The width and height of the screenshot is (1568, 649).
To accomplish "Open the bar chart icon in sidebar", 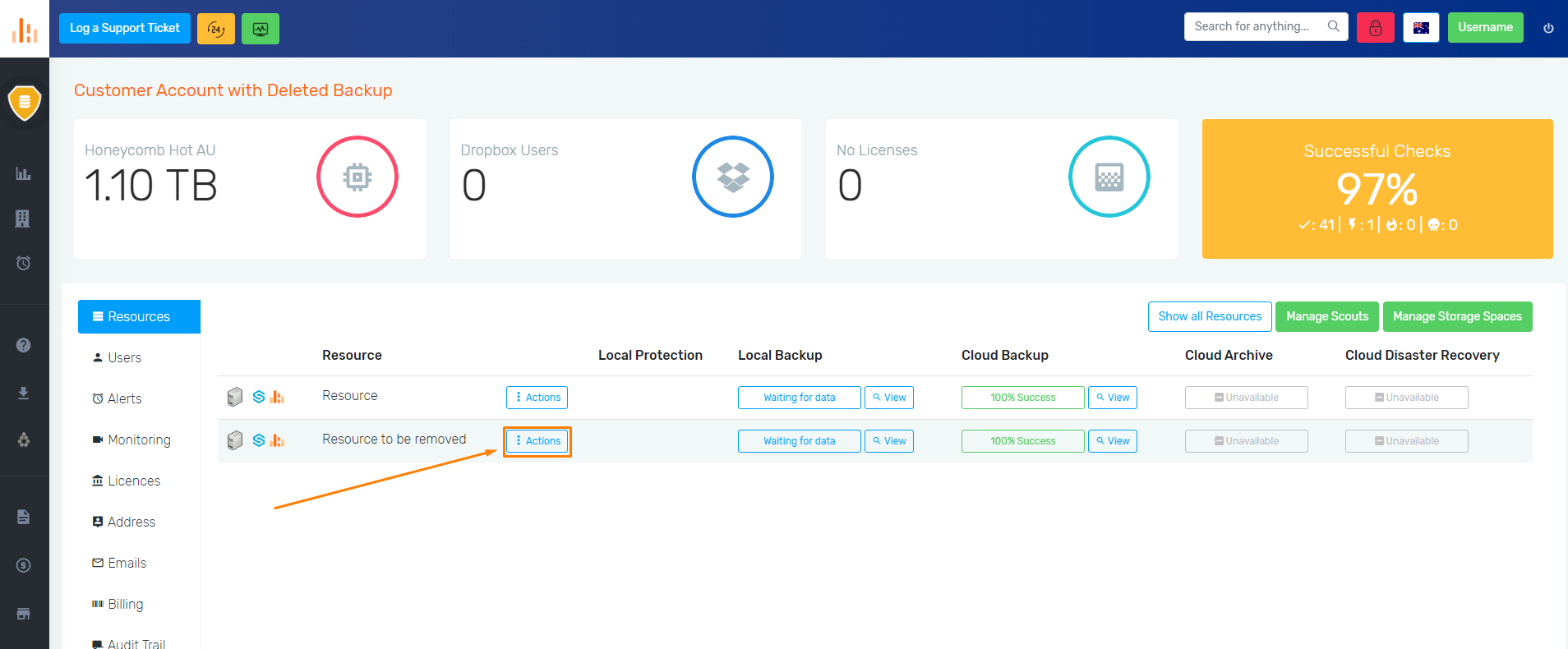I will (24, 173).
